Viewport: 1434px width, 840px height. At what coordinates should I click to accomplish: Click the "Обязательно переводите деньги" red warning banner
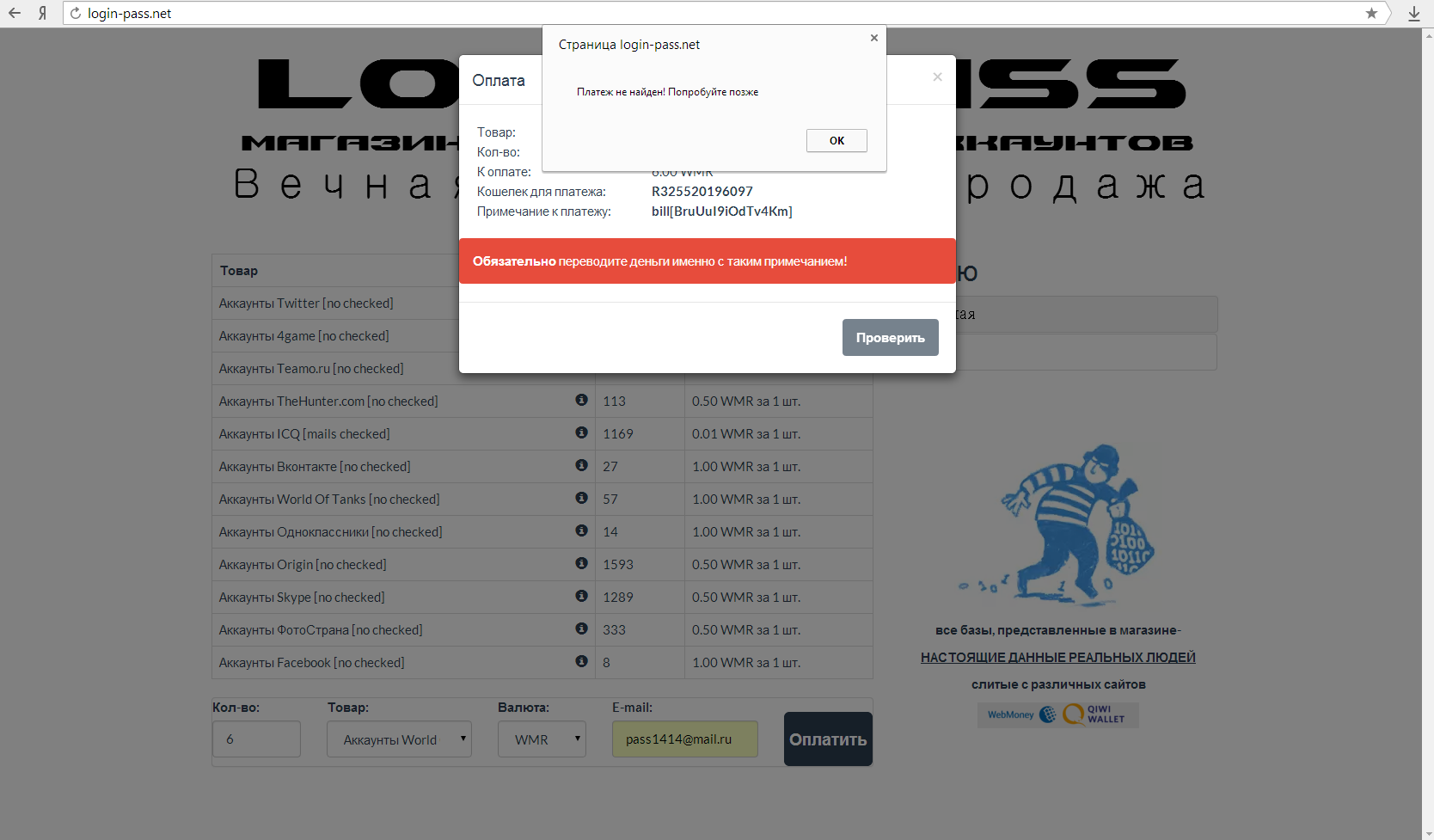(708, 261)
